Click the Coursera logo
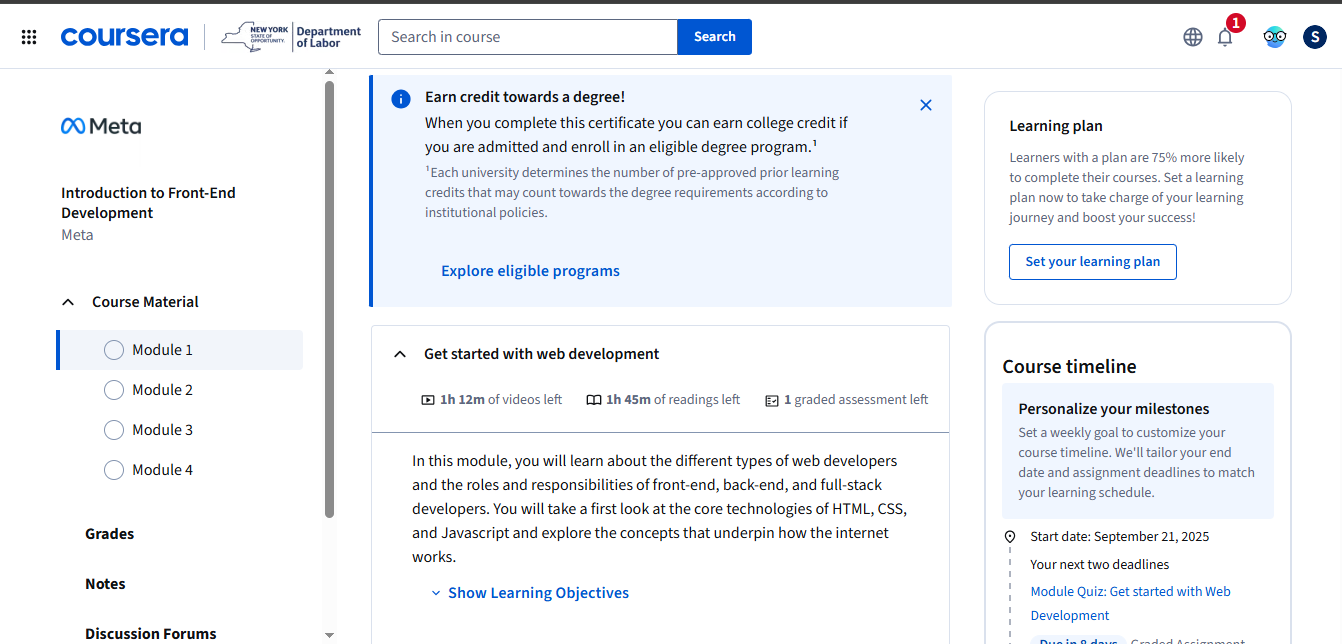Screen dimensions: 1342x644 coord(124,37)
